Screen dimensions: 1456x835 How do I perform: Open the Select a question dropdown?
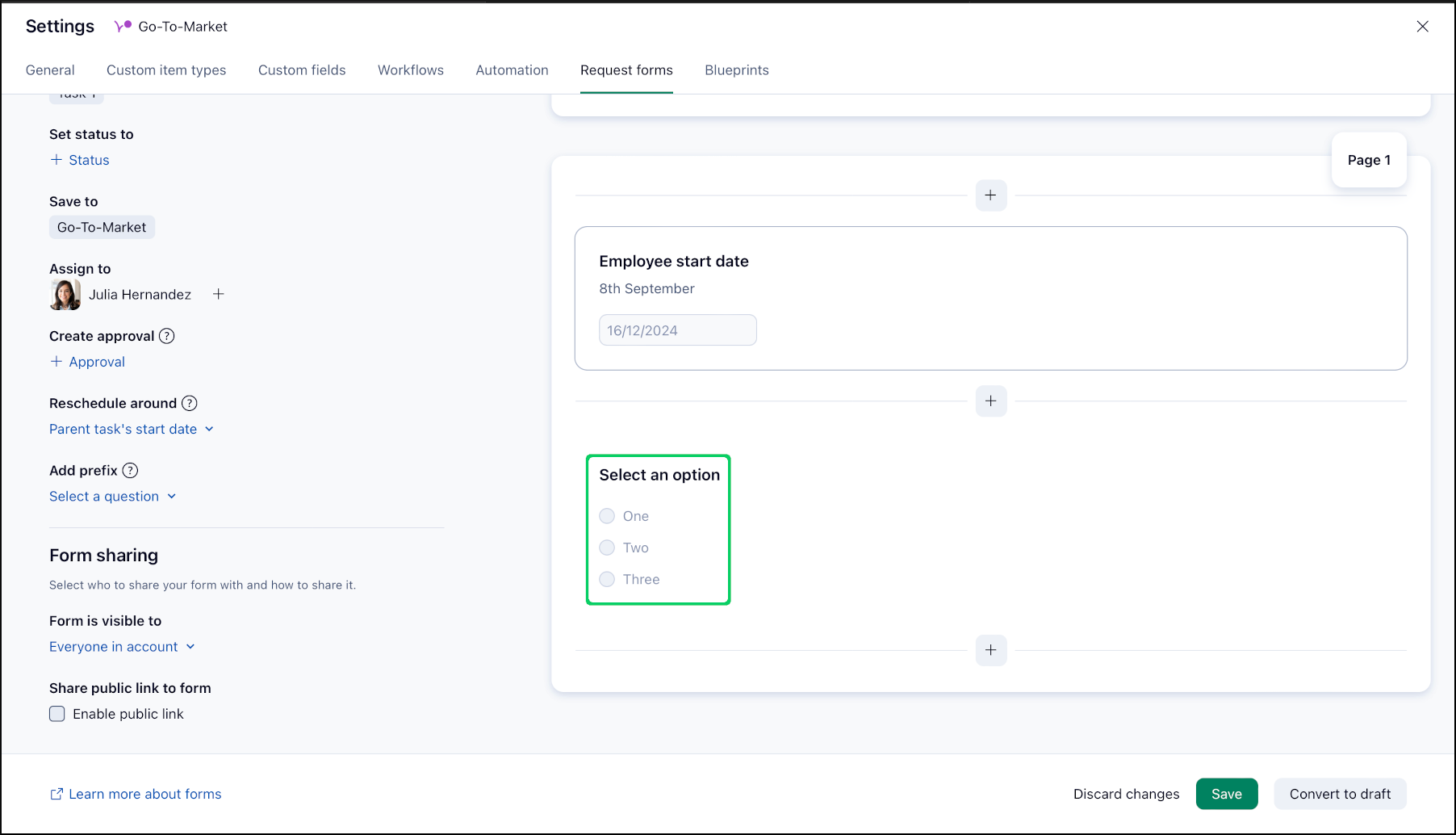112,496
